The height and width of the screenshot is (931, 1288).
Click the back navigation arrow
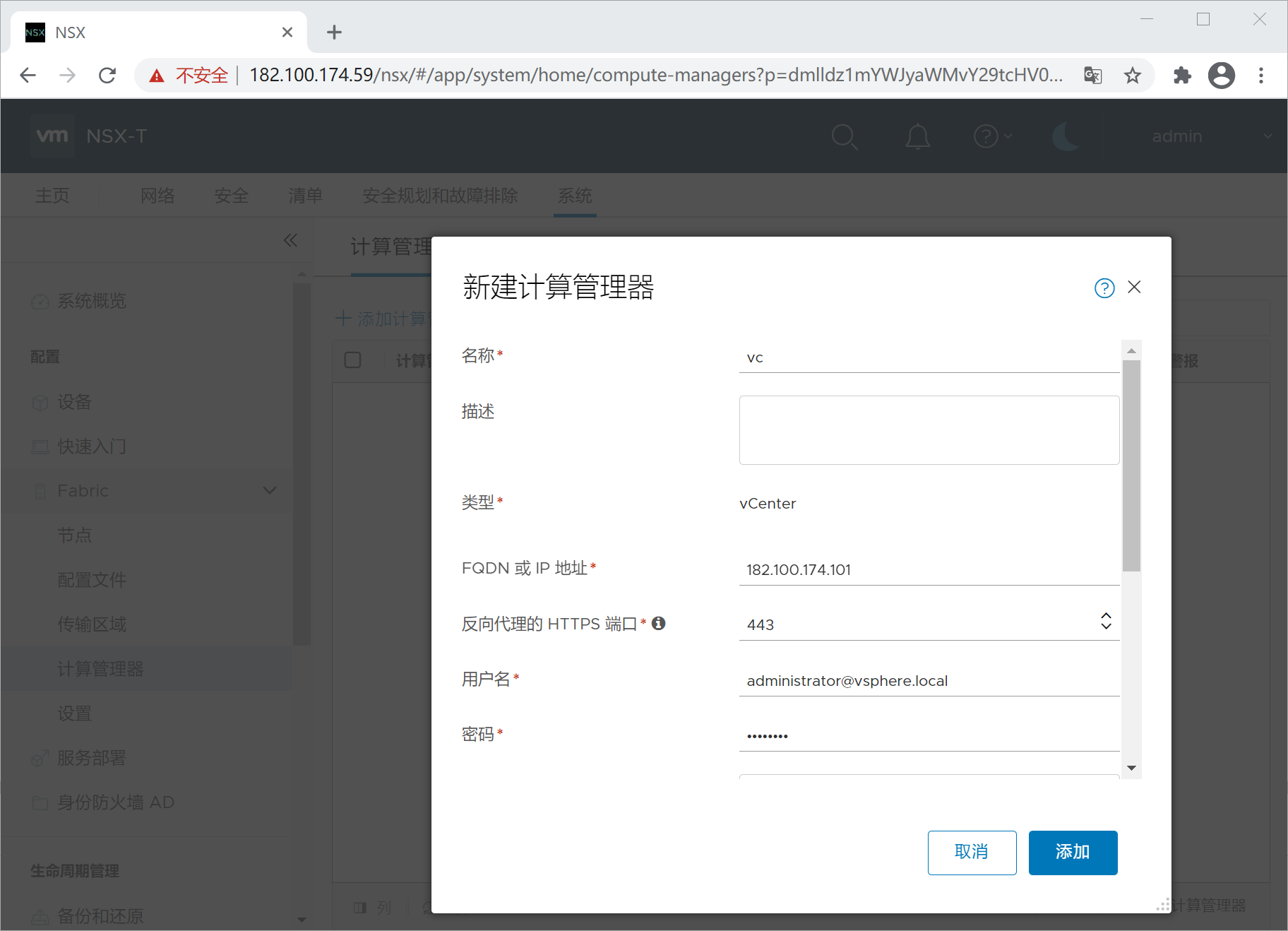(28, 76)
